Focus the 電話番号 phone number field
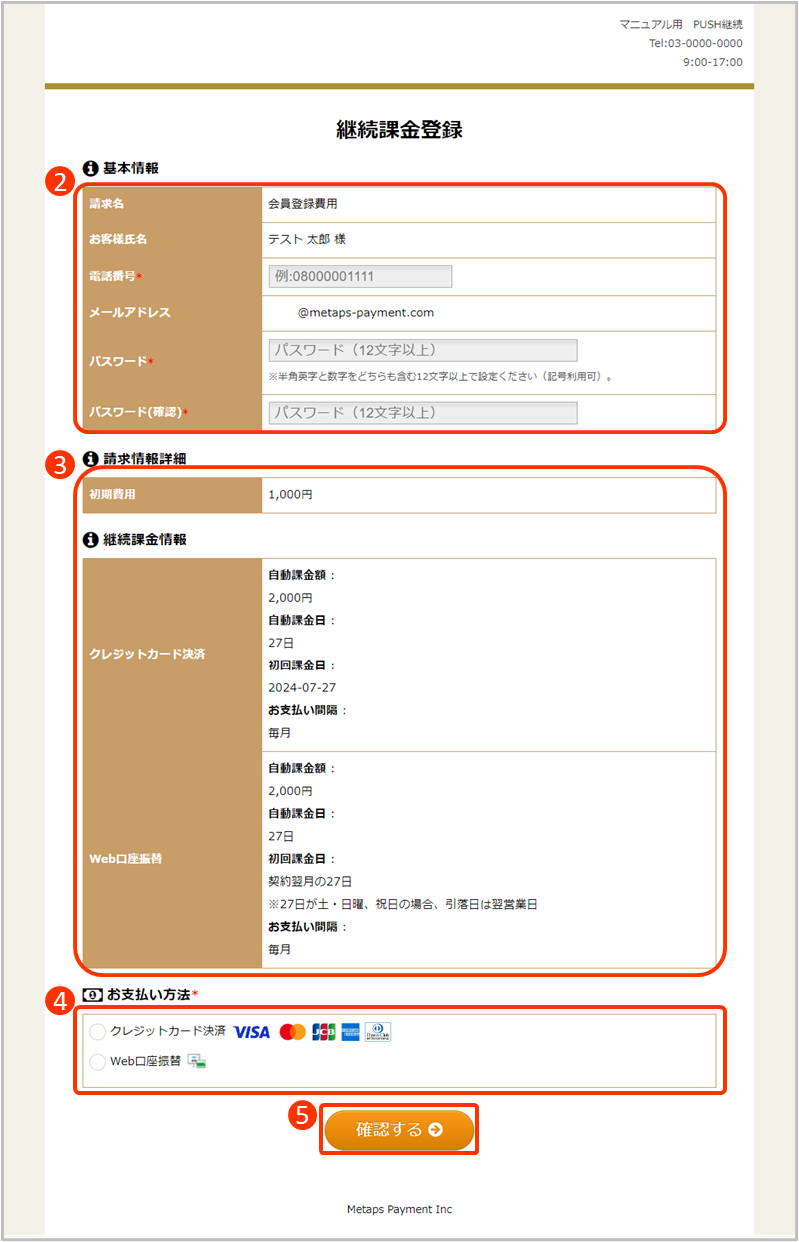 (x=360, y=276)
